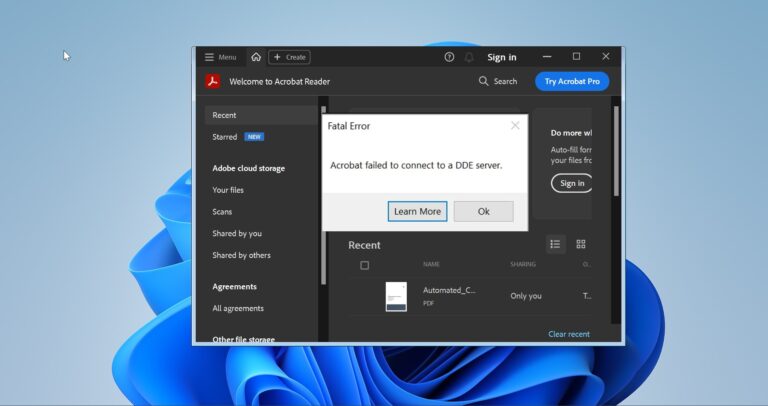This screenshot has width=768, height=406.
Task: Open the Automated_C... PDF thumbnail
Action: tap(396, 296)
